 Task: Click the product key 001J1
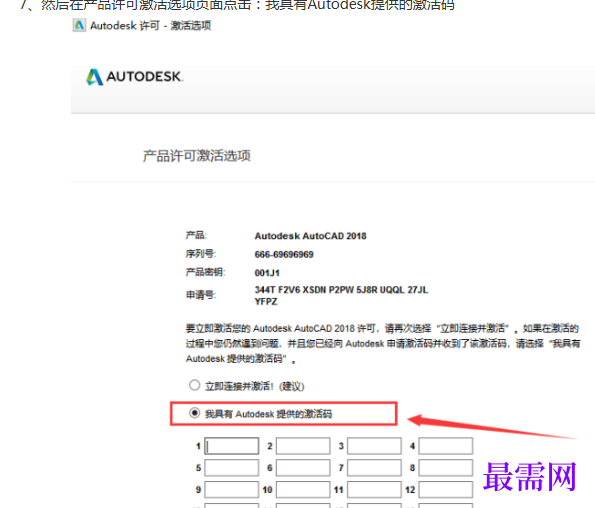[x=267, y=273]
